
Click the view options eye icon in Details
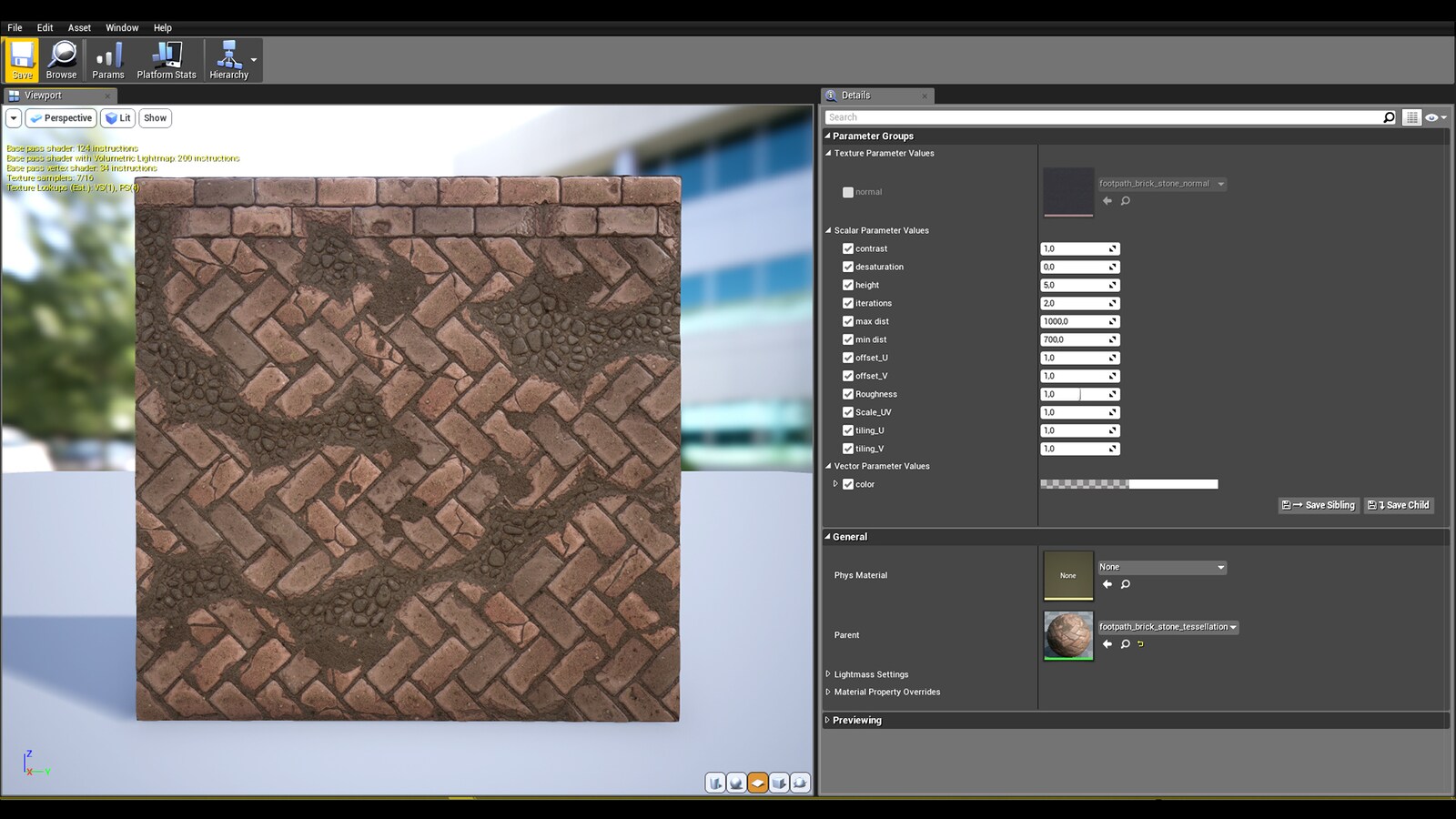pos(1431,116)
